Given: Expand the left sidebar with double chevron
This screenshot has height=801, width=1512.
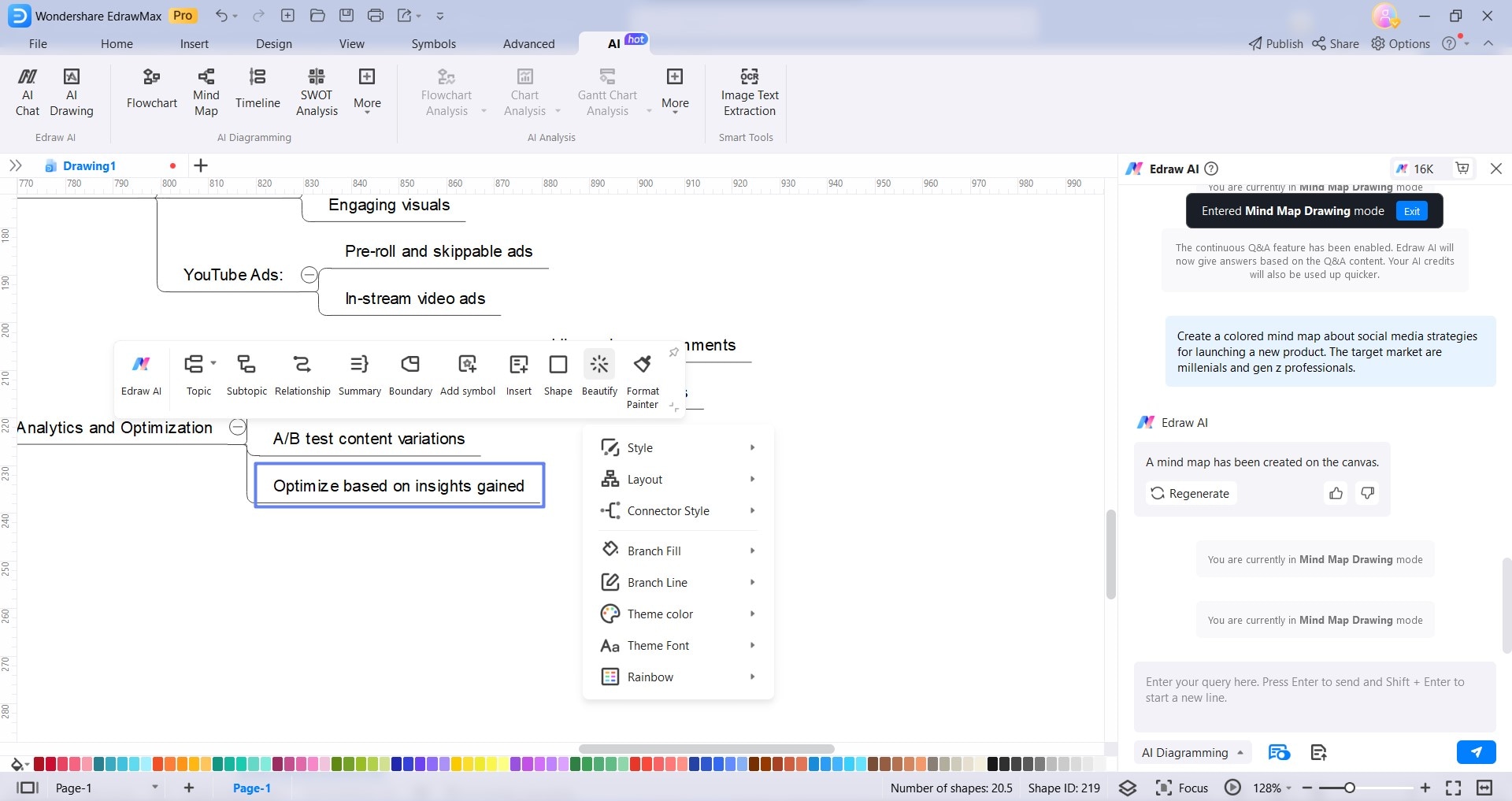Looking at the screenshot, I should coord(15,165).
